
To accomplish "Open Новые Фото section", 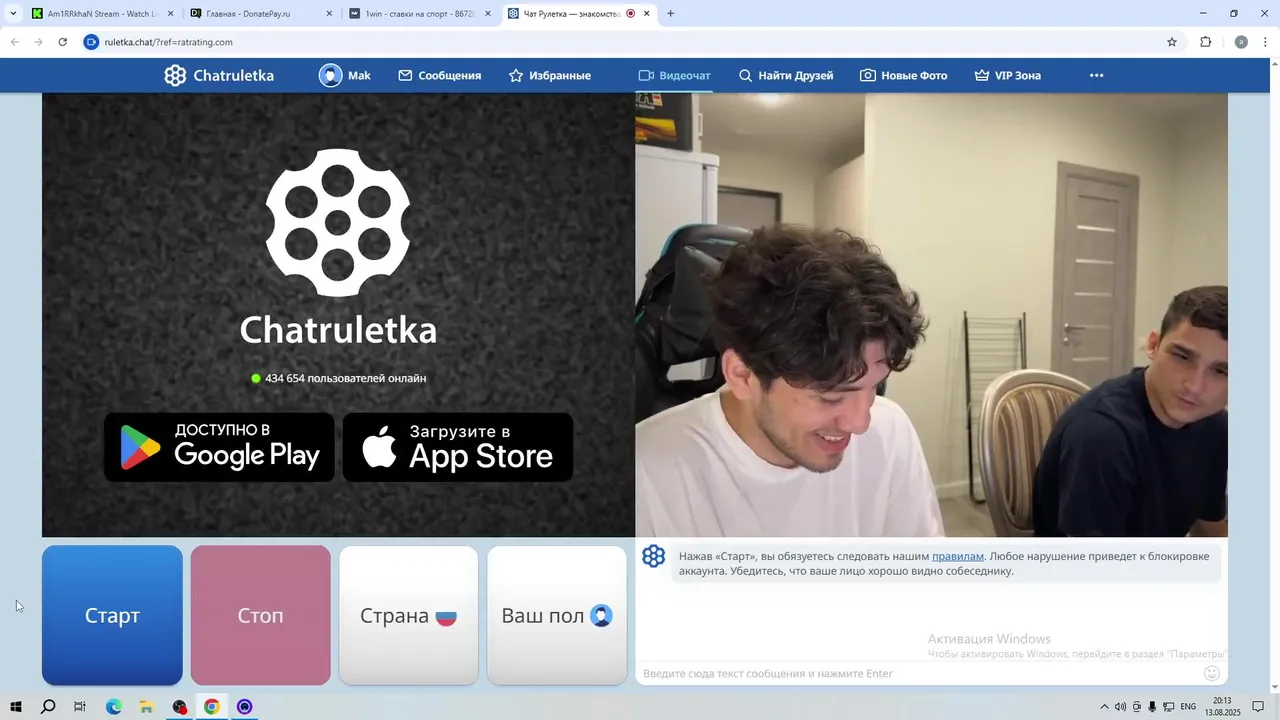I will (x=903, y=76).
